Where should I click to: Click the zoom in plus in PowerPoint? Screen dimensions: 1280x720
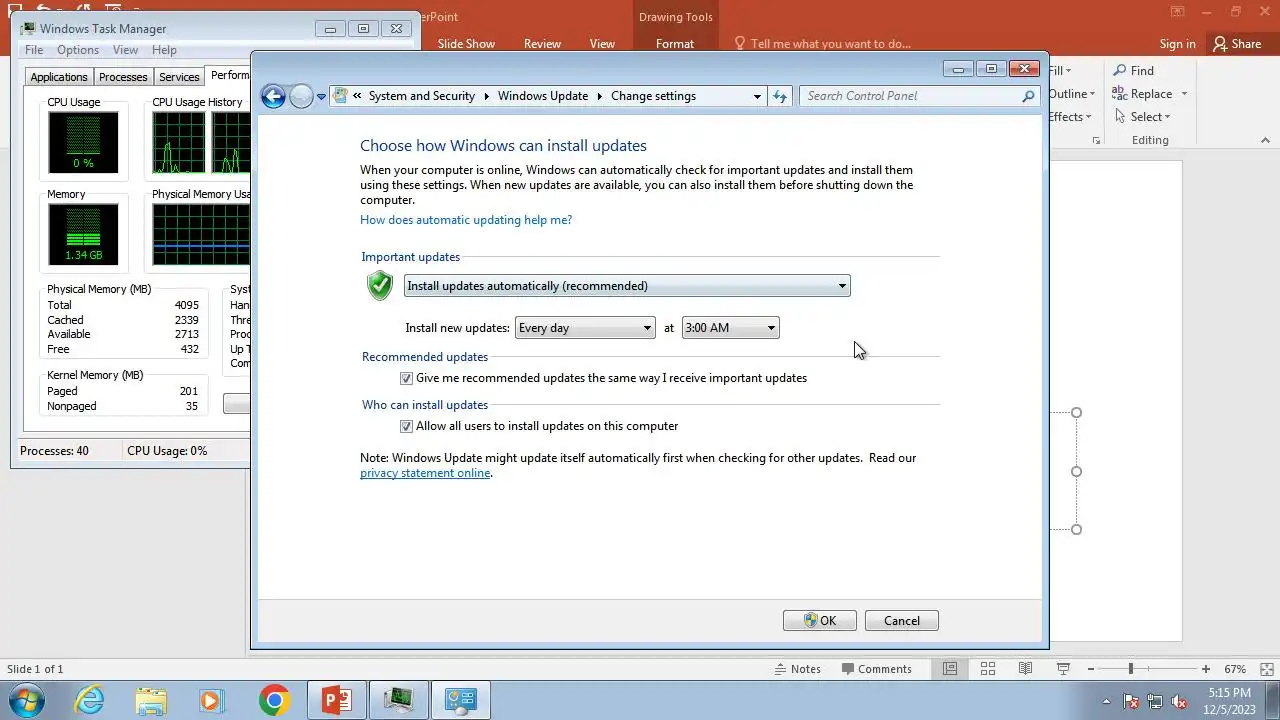coord(1206,669)
